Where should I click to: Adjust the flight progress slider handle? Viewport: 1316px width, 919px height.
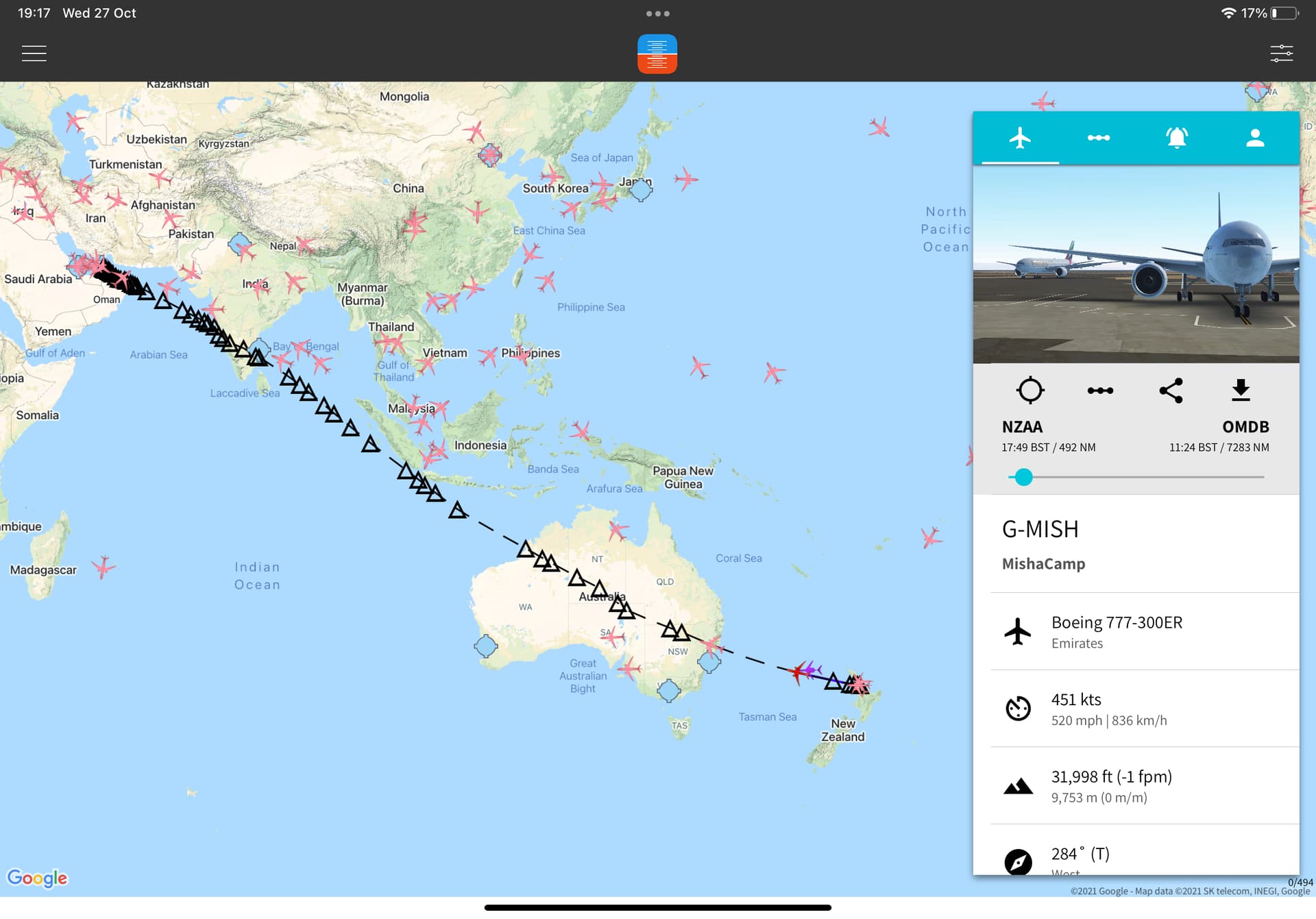click(x=1023, y=477)
